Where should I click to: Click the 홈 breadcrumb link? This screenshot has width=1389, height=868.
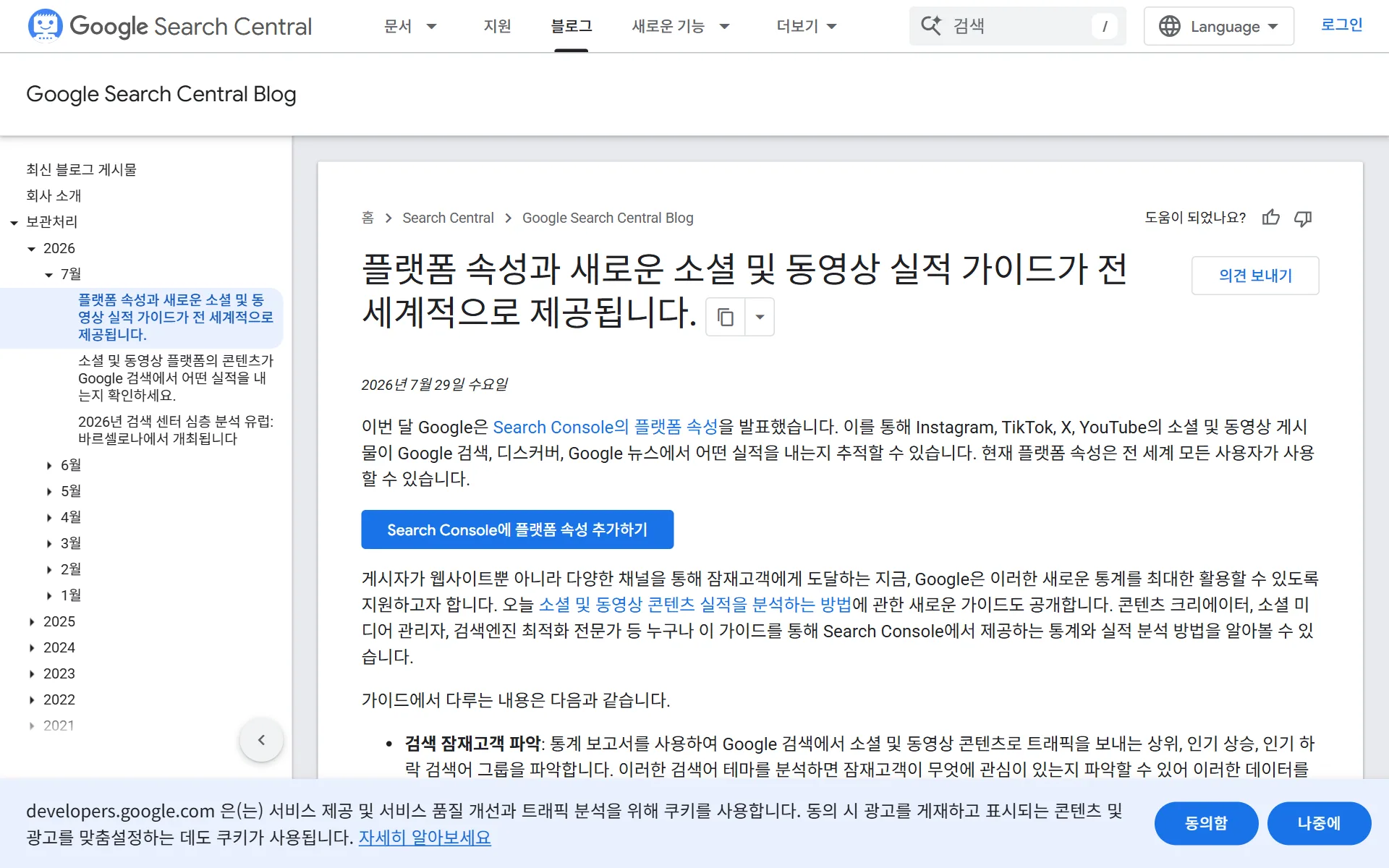coord(368,218)
